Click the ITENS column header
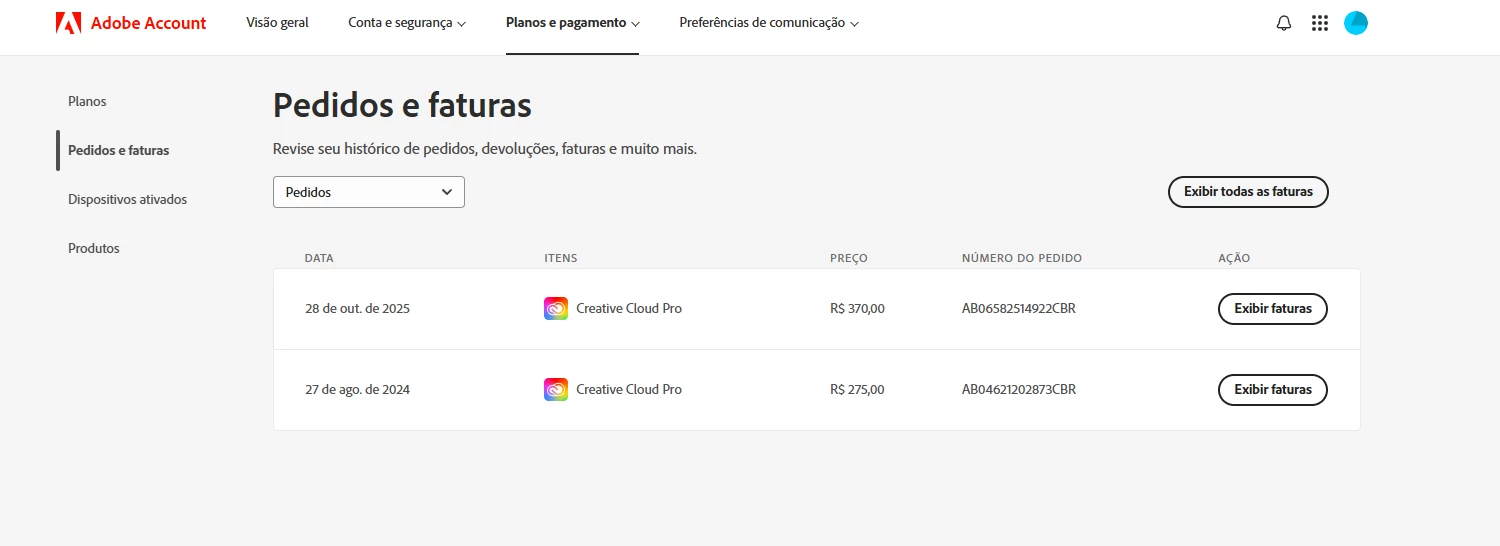Screen dimensions: 1500x546 coord(561,258)
